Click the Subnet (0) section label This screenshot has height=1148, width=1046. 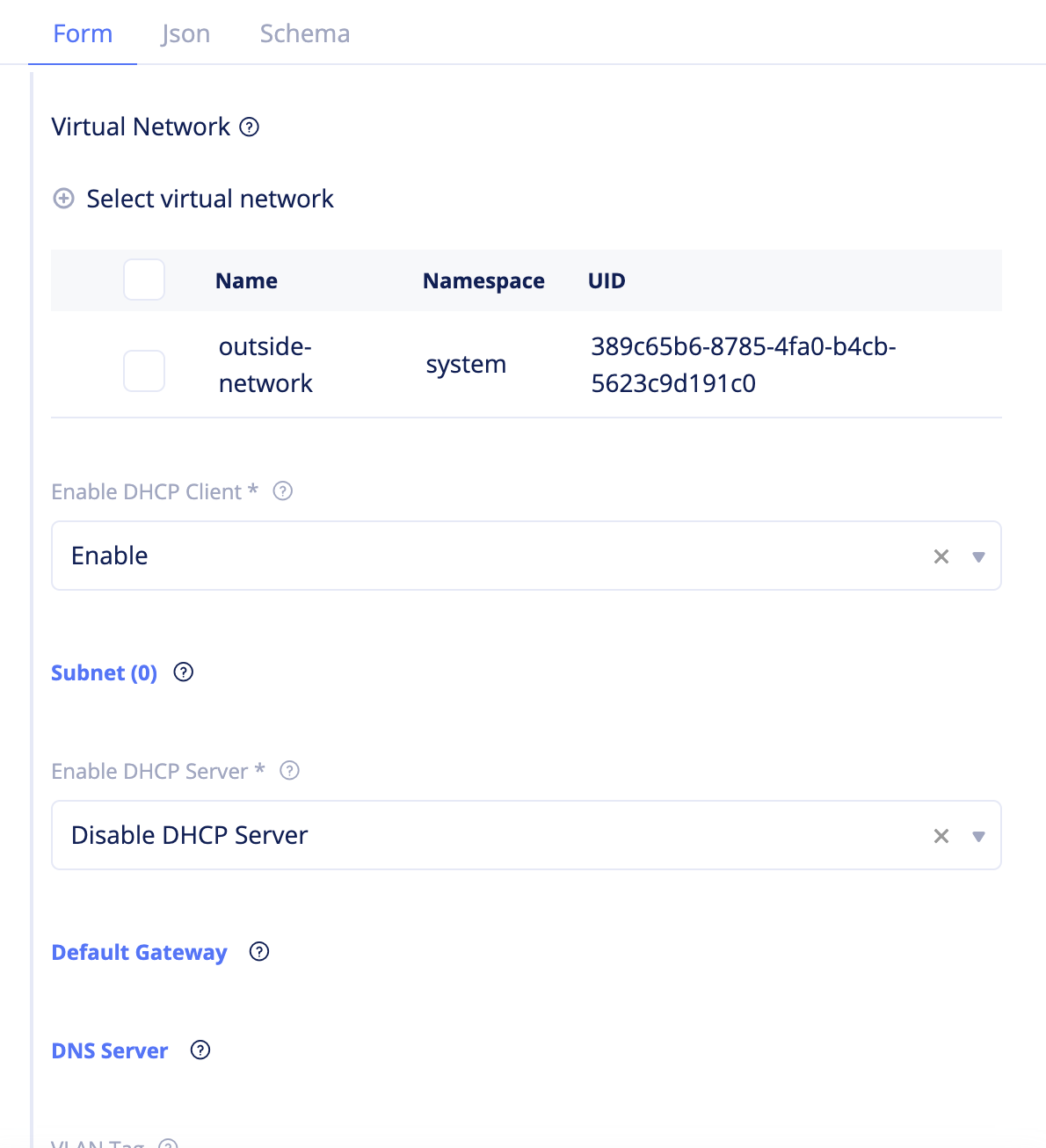[104, 672]
